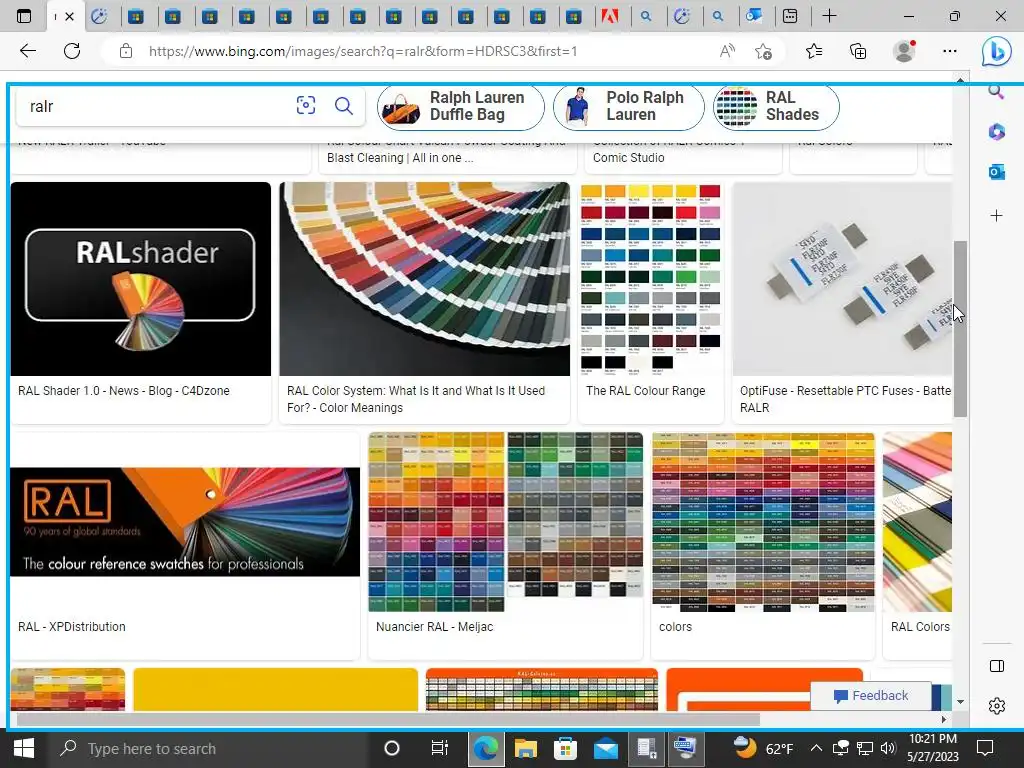Open the Feedback button
Screen dimensions: 1024x768
click(x=871, y=696)
